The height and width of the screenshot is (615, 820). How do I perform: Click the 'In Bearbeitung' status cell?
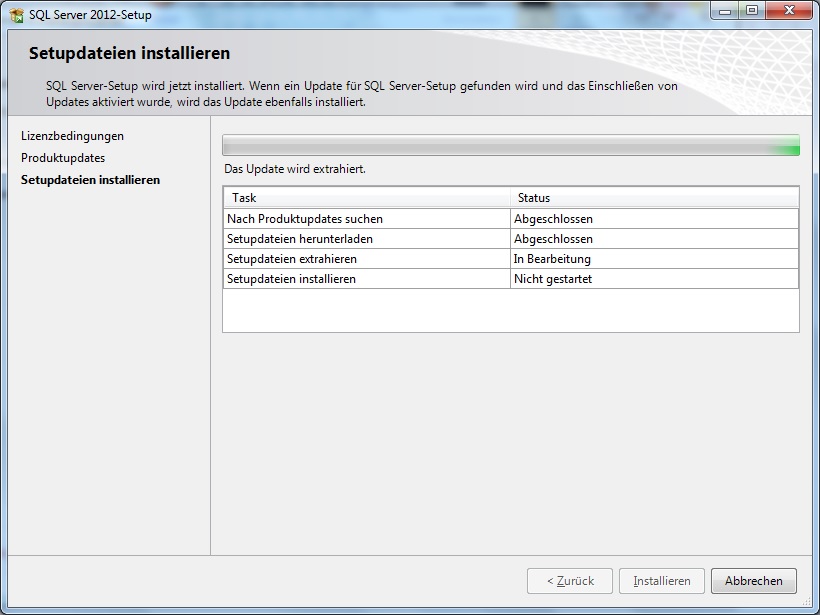click(654, 259)
